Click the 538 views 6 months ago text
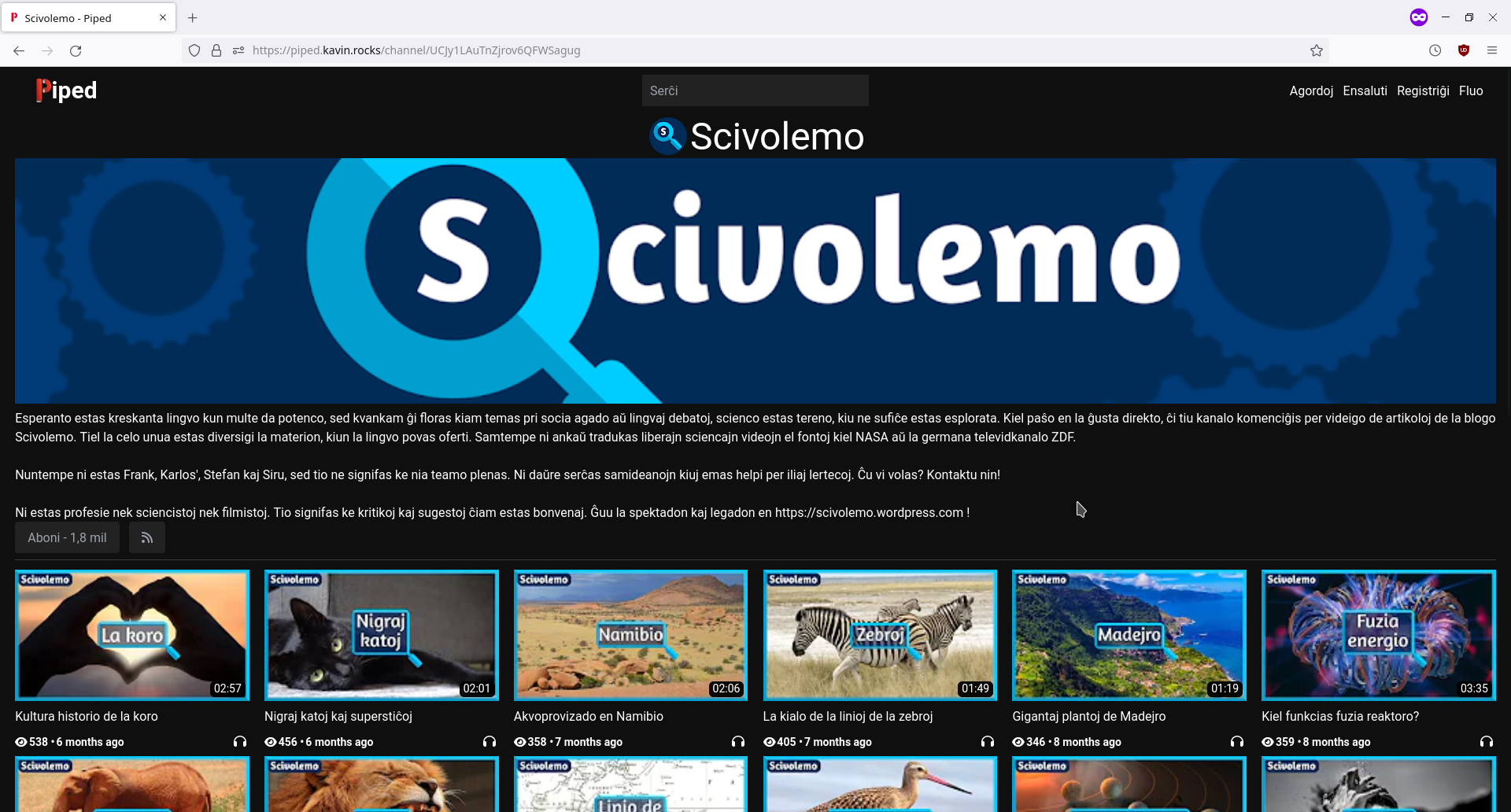Viewport: 1511px width, 812px height. 69,742
